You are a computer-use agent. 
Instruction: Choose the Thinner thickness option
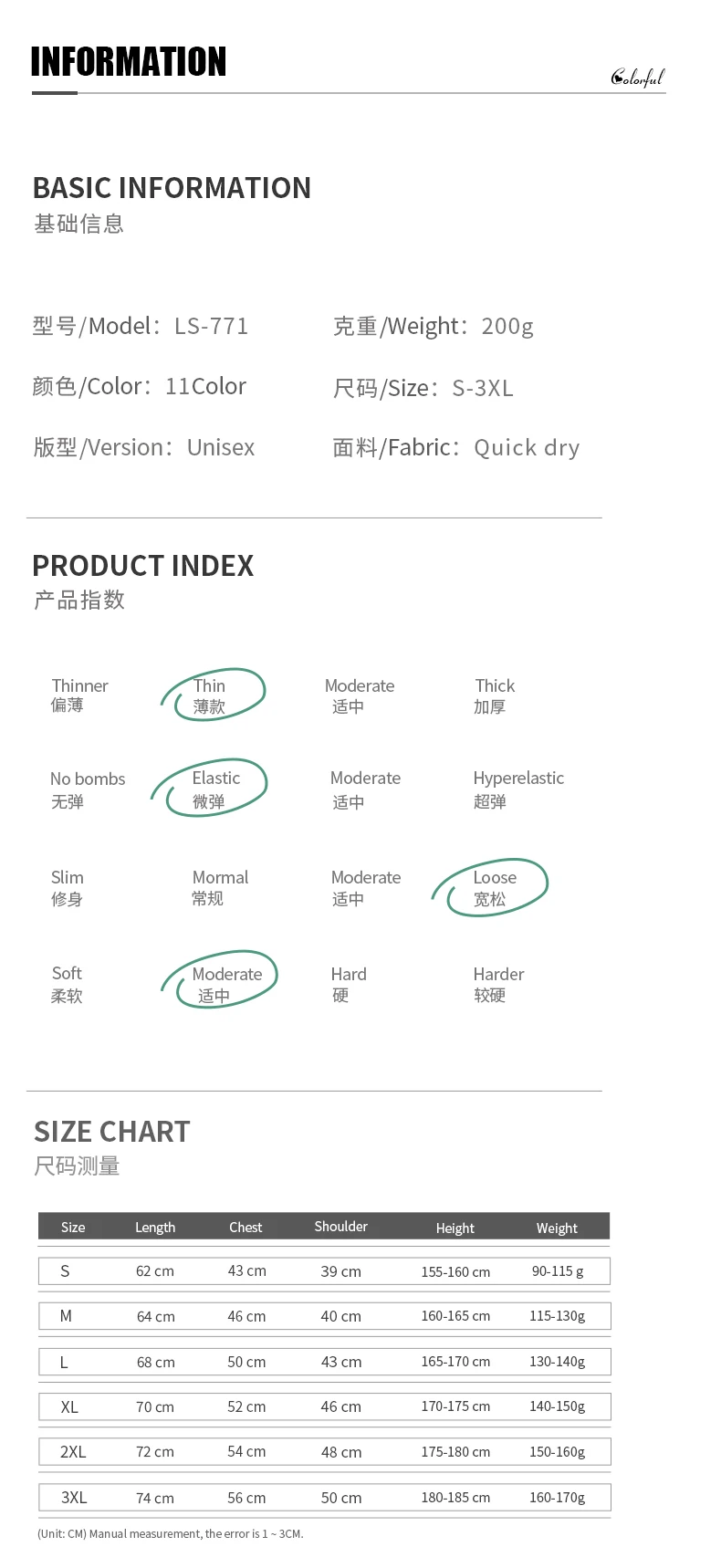point(79,695)
